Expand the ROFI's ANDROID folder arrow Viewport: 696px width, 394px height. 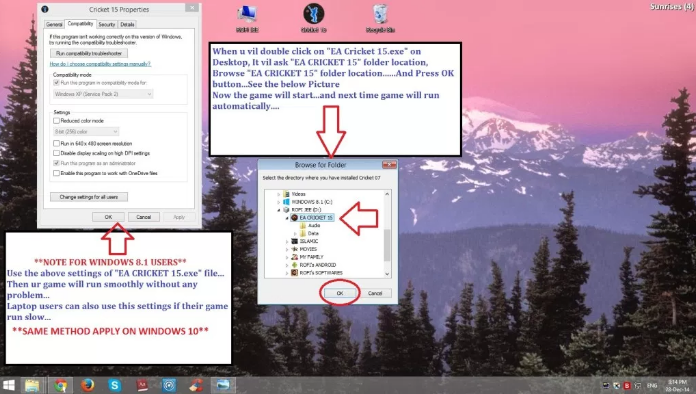[287, 265]
